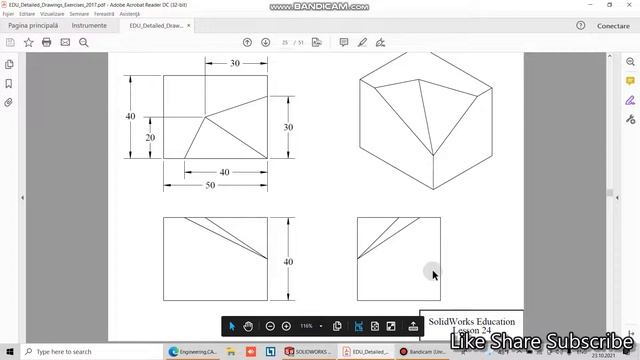Print the document with the printer icon
The width and height of the screenshot is (640, 360).
pos(47,42)
